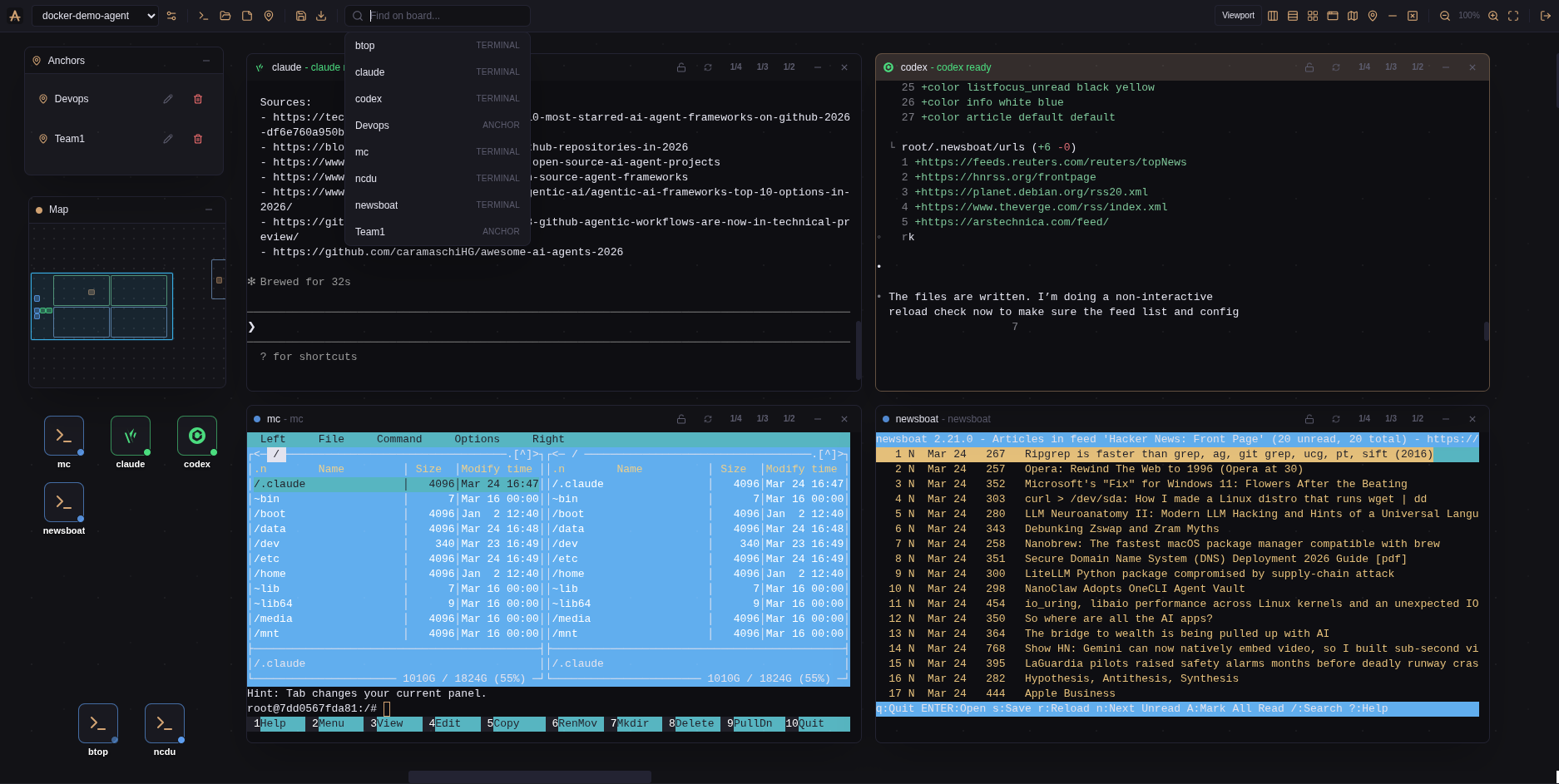Click the fullscreen fit icon

click(x=1513, y=16)
